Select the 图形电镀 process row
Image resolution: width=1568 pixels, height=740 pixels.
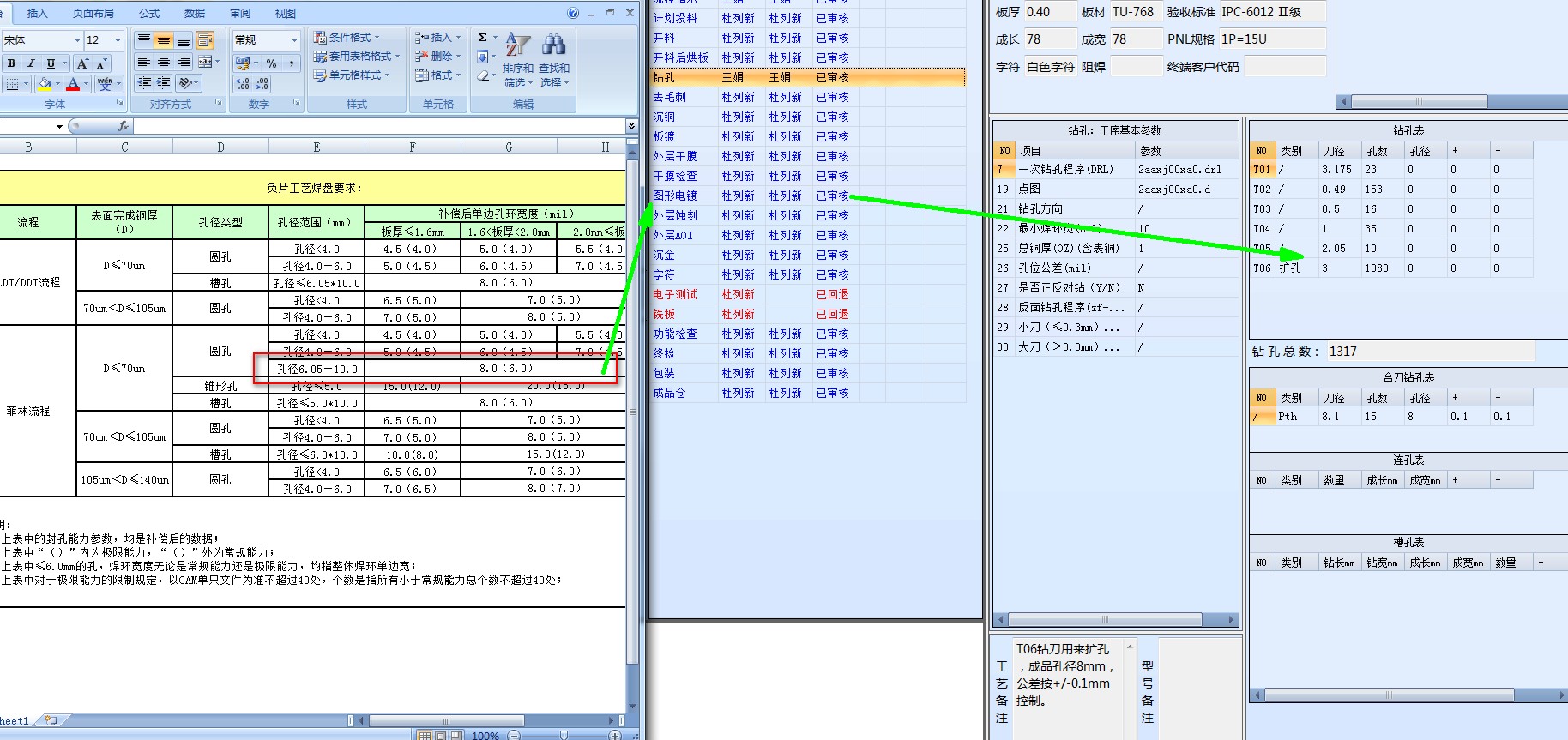(x=808, y=196)
